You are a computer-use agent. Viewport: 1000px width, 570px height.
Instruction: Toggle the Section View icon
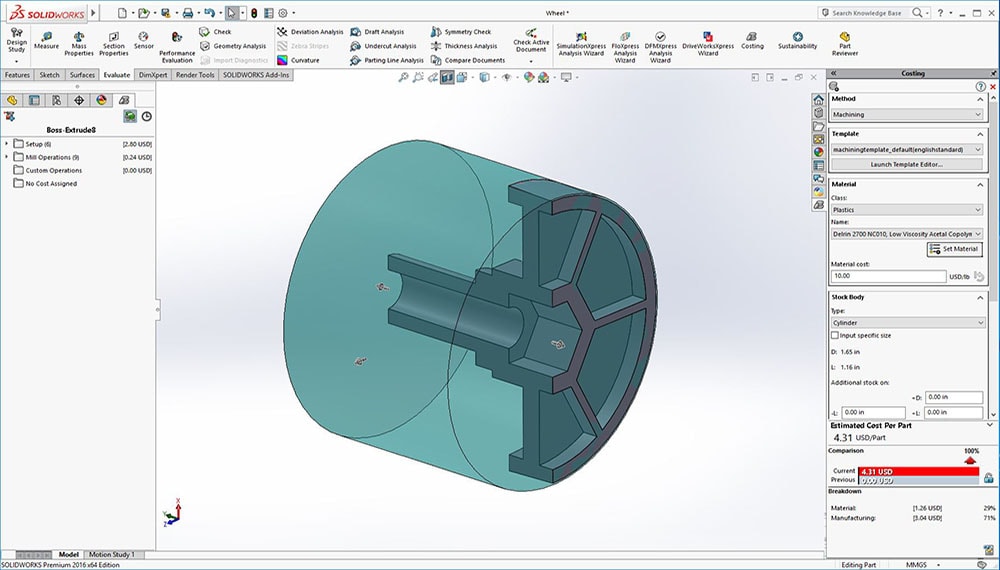(447, 77)
